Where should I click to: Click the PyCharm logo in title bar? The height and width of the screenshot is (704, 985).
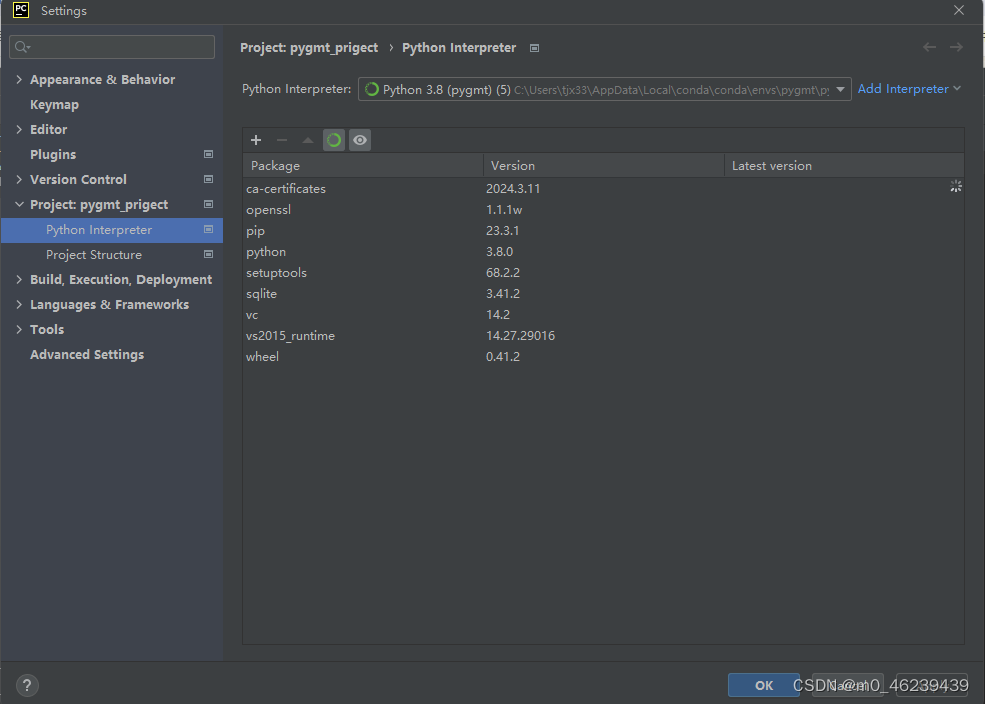pyautogui.click(x=21, y=10)
